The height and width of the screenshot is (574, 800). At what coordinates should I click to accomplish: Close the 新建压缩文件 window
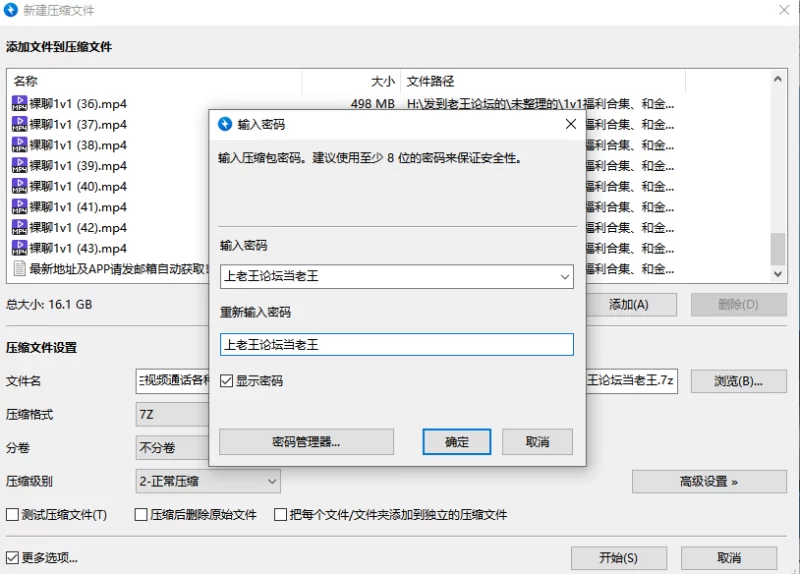pyautogui.click(x=784, y=10)
